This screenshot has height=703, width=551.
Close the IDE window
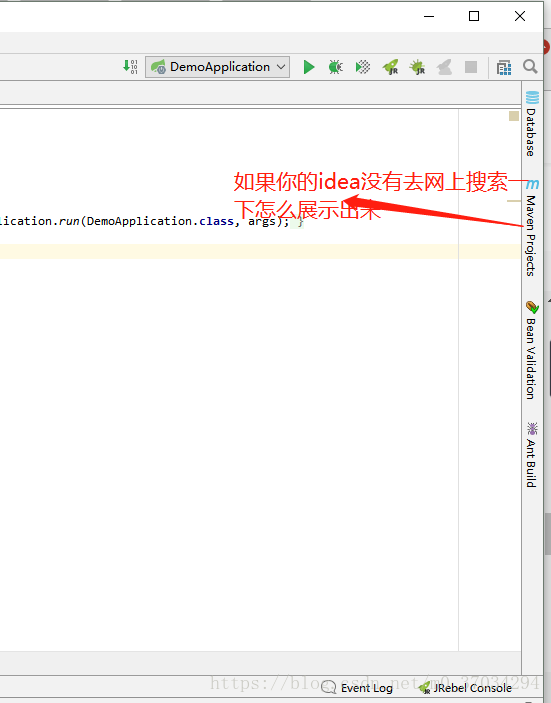click(520, 17)
